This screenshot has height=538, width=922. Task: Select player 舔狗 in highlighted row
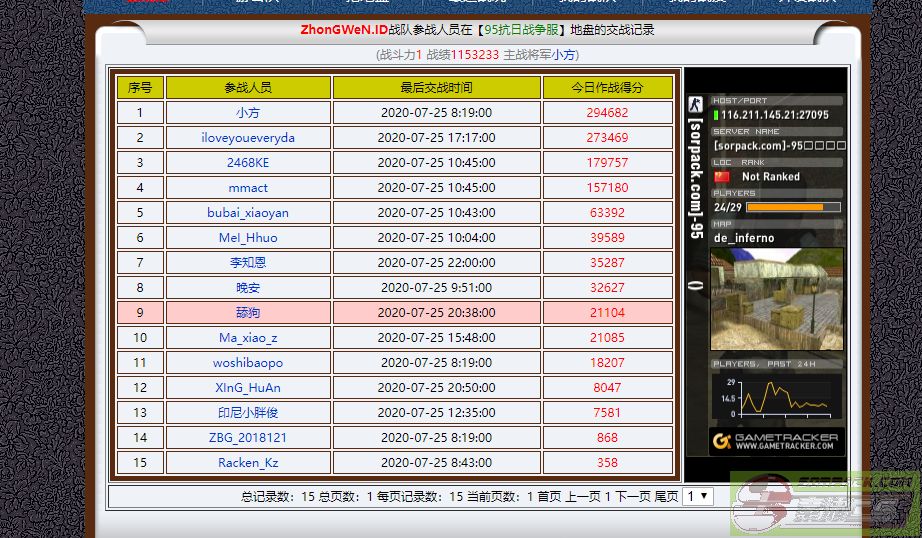(x=248, y=313)
